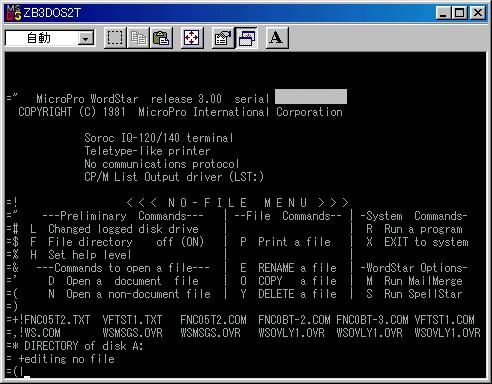Viewport: 492px width, 384px height.
Task: Click 'O COPY a file' entry
Action: click(x=288, y=281)
